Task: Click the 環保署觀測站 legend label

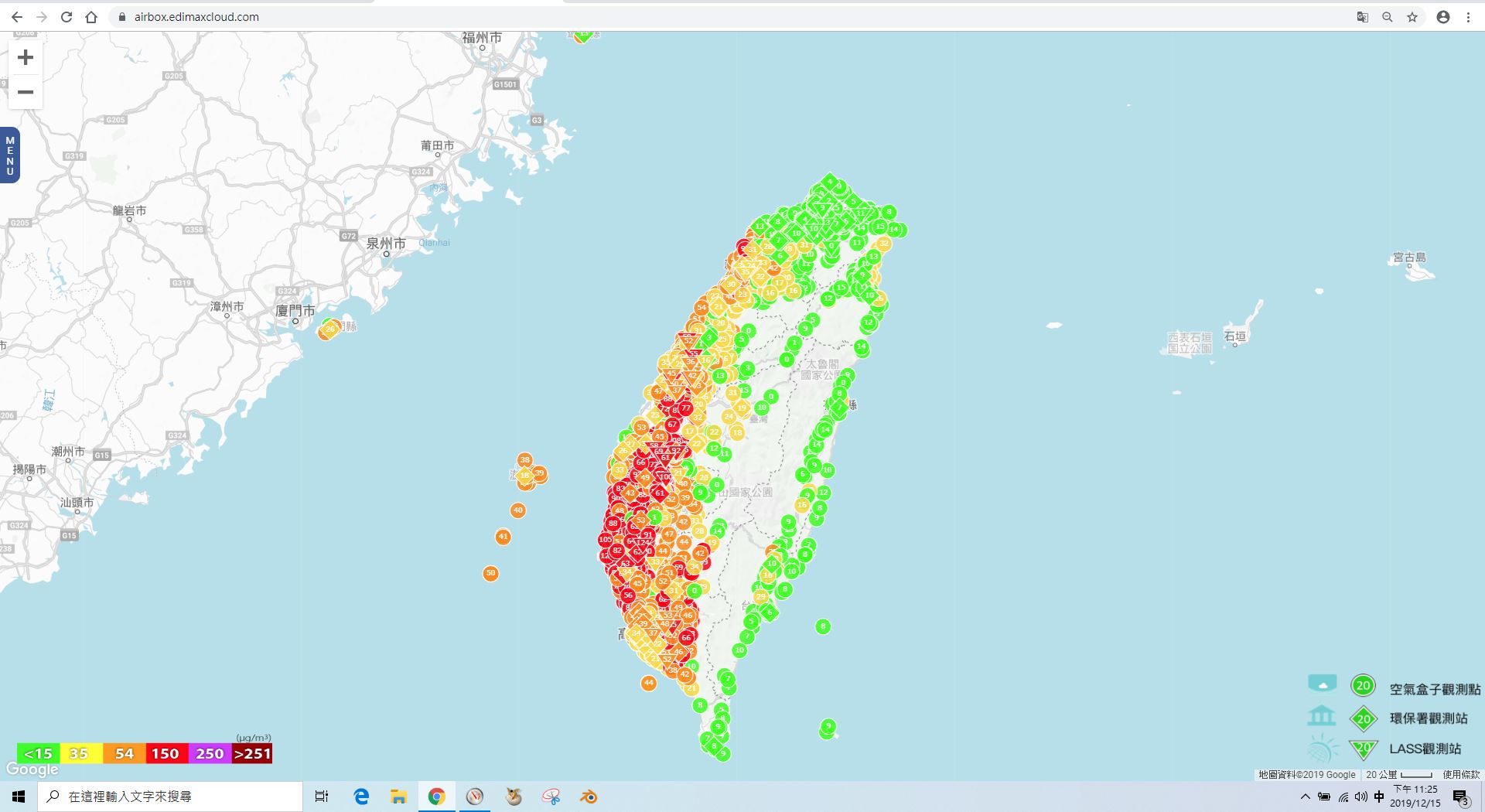Action: (x=1429, y=718)
